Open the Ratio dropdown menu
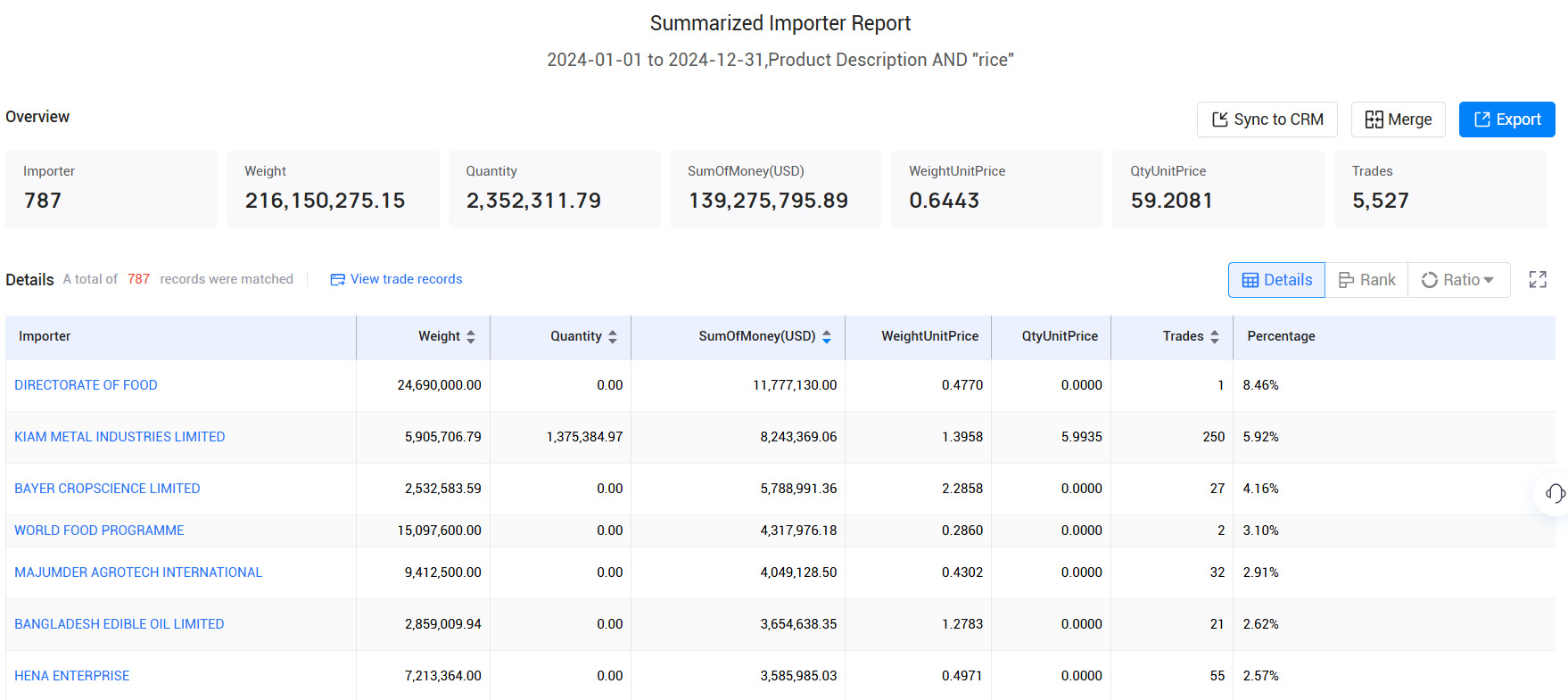 pyautogui.click(x=1458, y=280)
